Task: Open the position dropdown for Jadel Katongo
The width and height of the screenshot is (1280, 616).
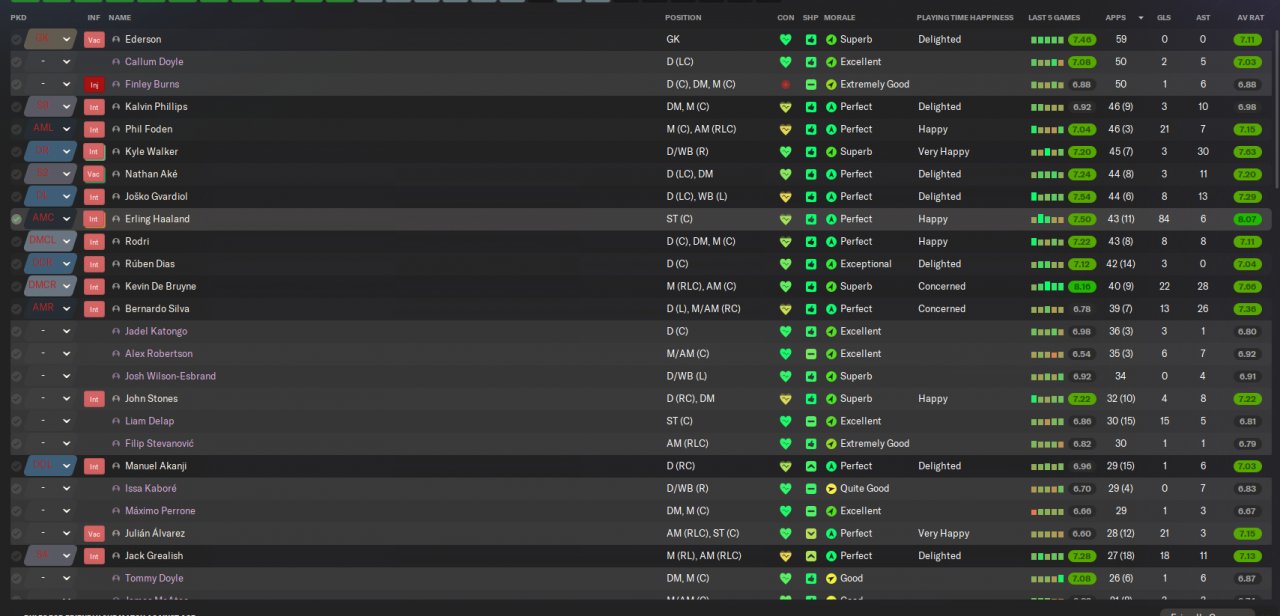Action: click(x=51, y=332)
